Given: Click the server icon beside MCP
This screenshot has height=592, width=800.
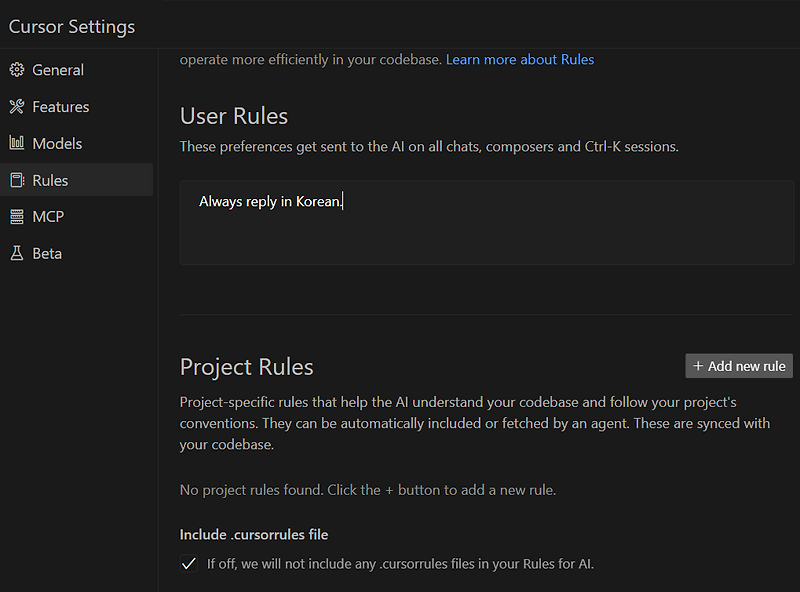Looking at the screenshot, I should coord(16,217).
